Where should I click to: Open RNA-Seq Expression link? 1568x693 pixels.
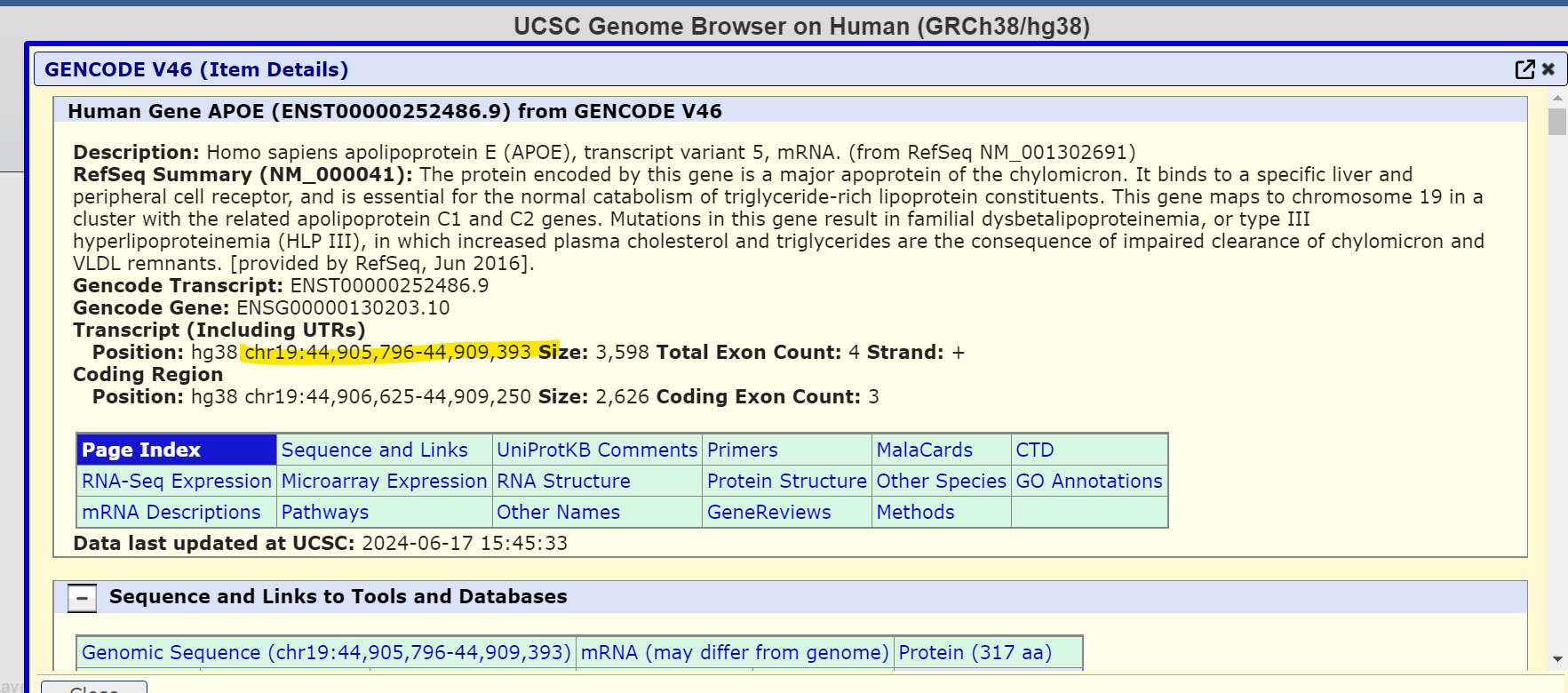coord(177,482)
